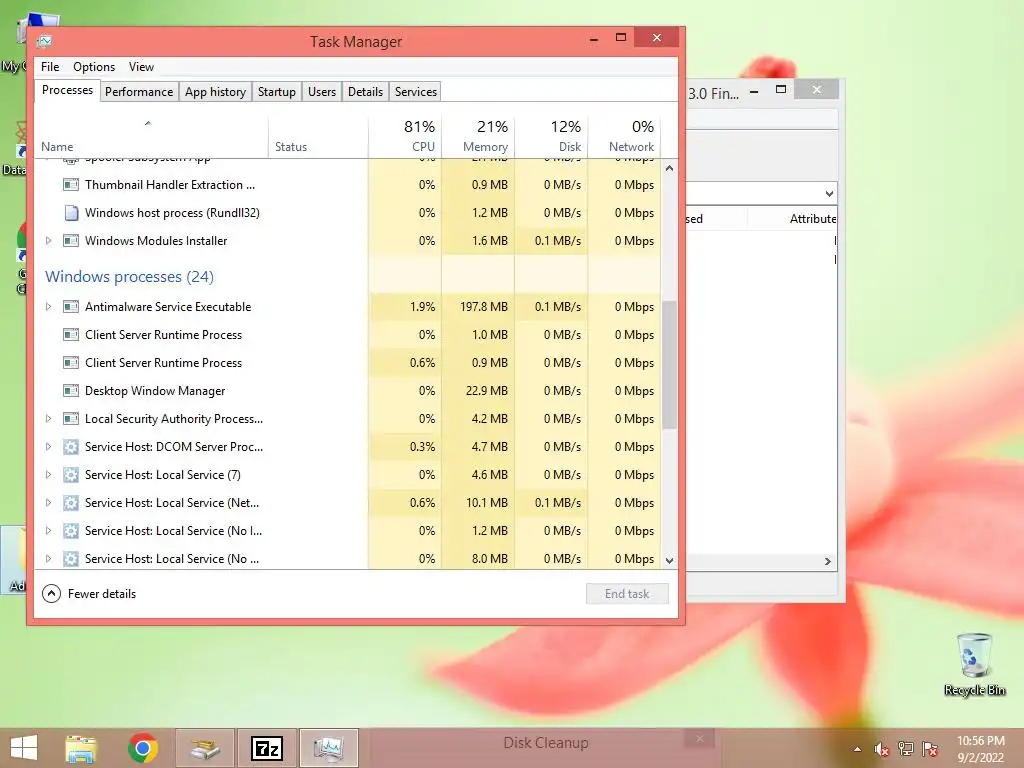
Task: Select the Client Server Runtime Process row using 0.6% CPU
Action: pyautogui.click(x=347, y=363)
